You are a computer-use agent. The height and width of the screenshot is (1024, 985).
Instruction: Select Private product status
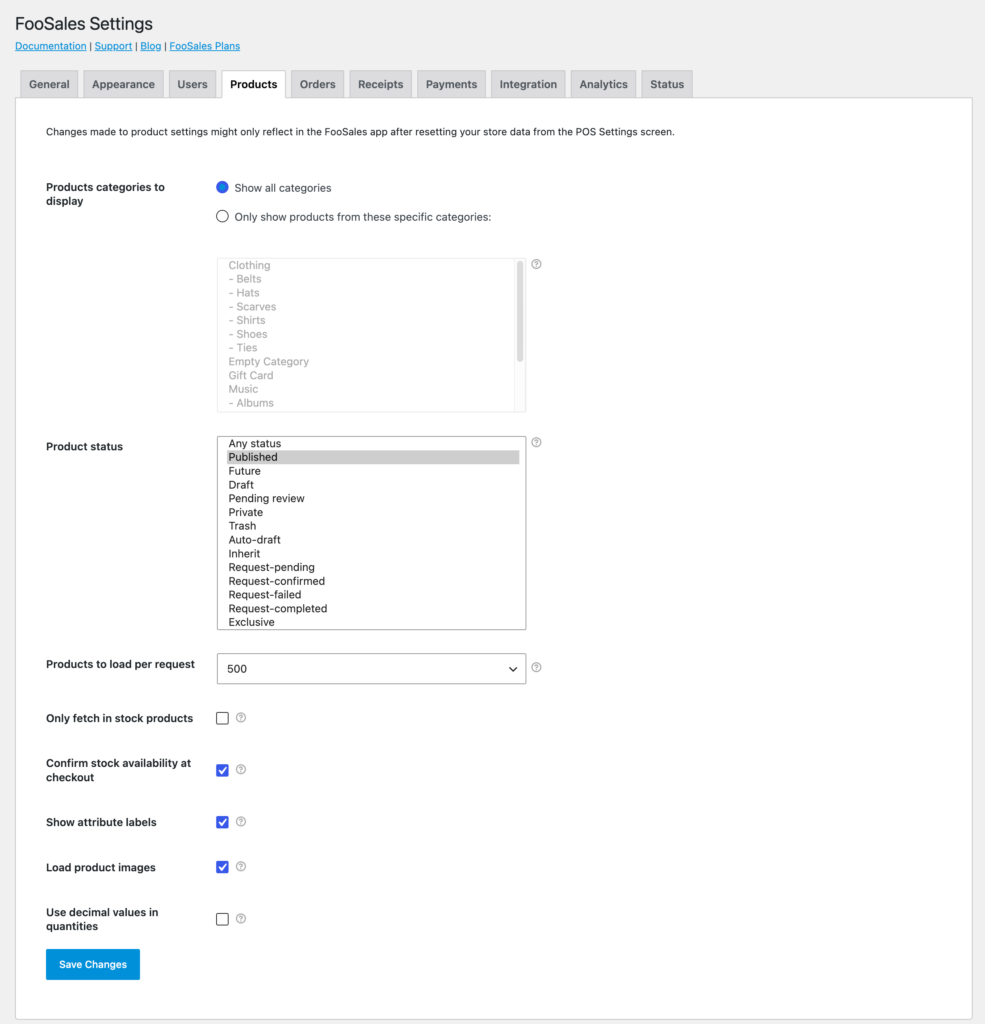click(x=373, y=512)
